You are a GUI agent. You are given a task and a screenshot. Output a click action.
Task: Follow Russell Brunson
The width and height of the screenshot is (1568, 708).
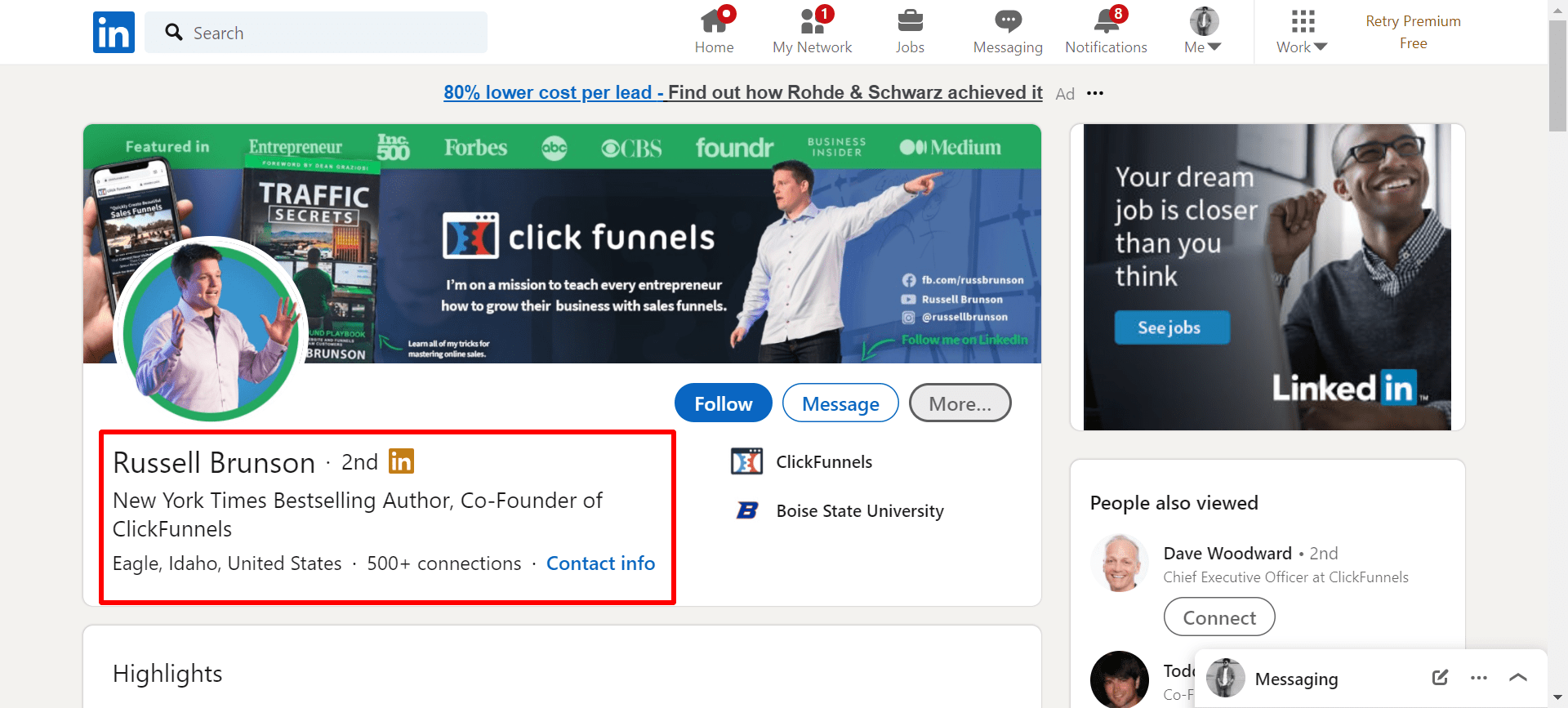(x=724, y=403)
